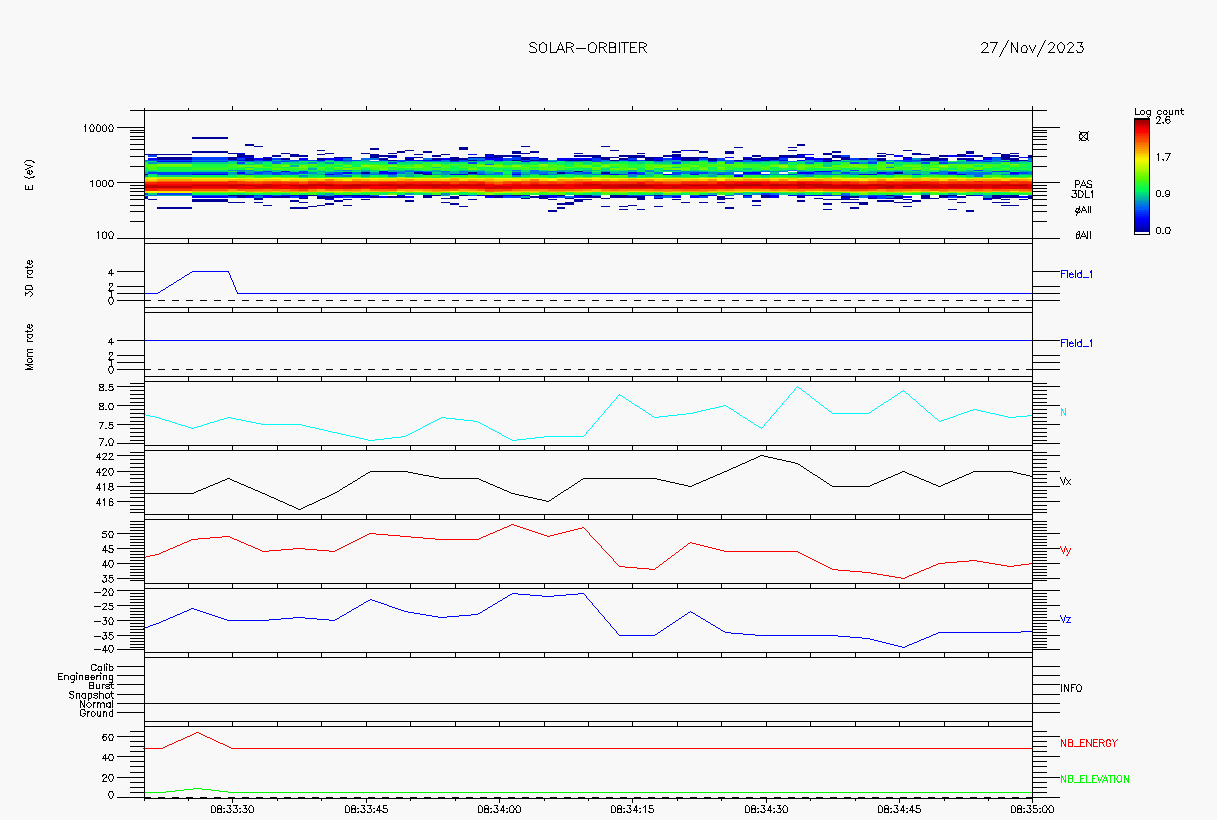Click the Vz axis tick "-40"
This screenshot has width=1217, height=820.
[x=105, y=650]
